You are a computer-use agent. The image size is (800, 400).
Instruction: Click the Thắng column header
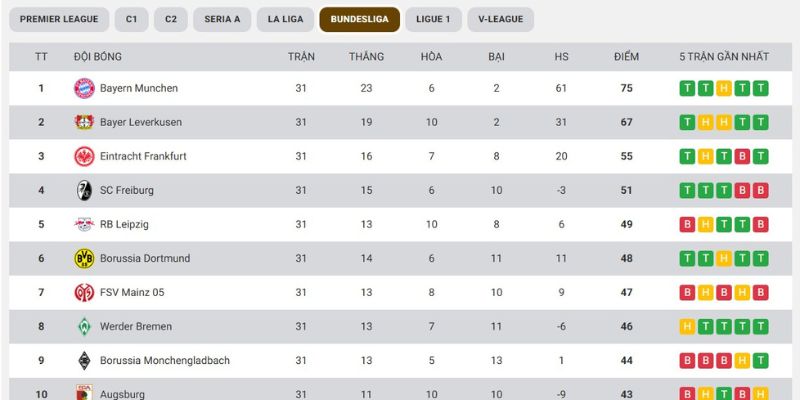pyautogui.click(x=366, y=56)
